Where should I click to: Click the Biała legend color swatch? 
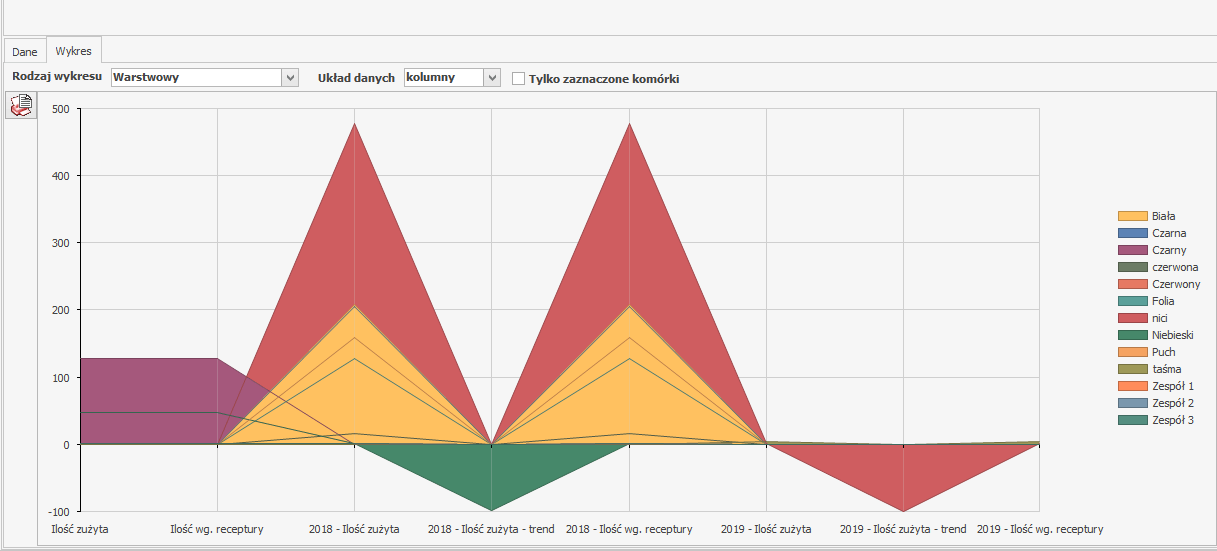pos(1132,216)
